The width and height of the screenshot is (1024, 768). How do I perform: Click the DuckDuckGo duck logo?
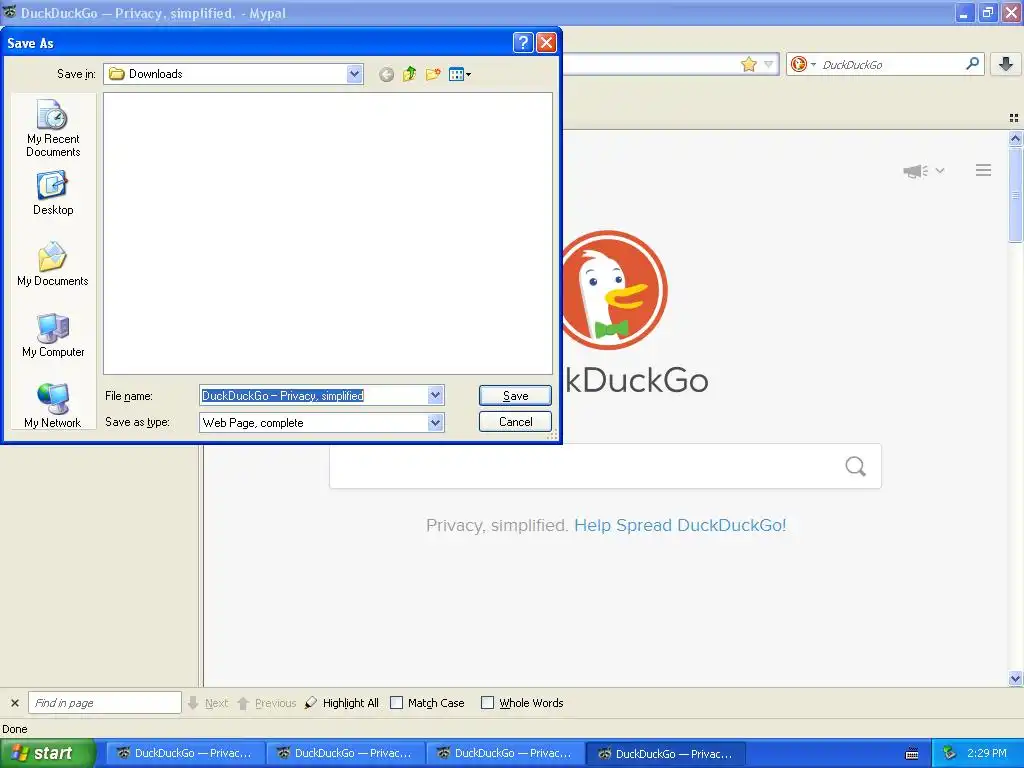click(x=615, y=289)
